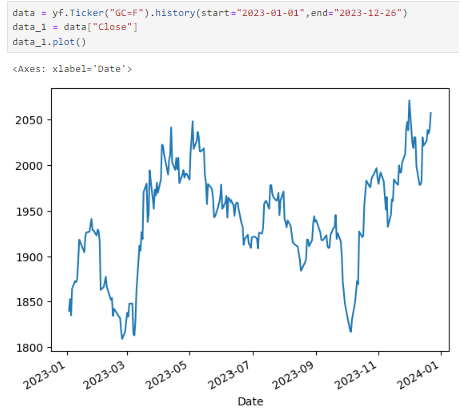
Task: Click the data_1.plot() code line
Action: pos(49,42)
